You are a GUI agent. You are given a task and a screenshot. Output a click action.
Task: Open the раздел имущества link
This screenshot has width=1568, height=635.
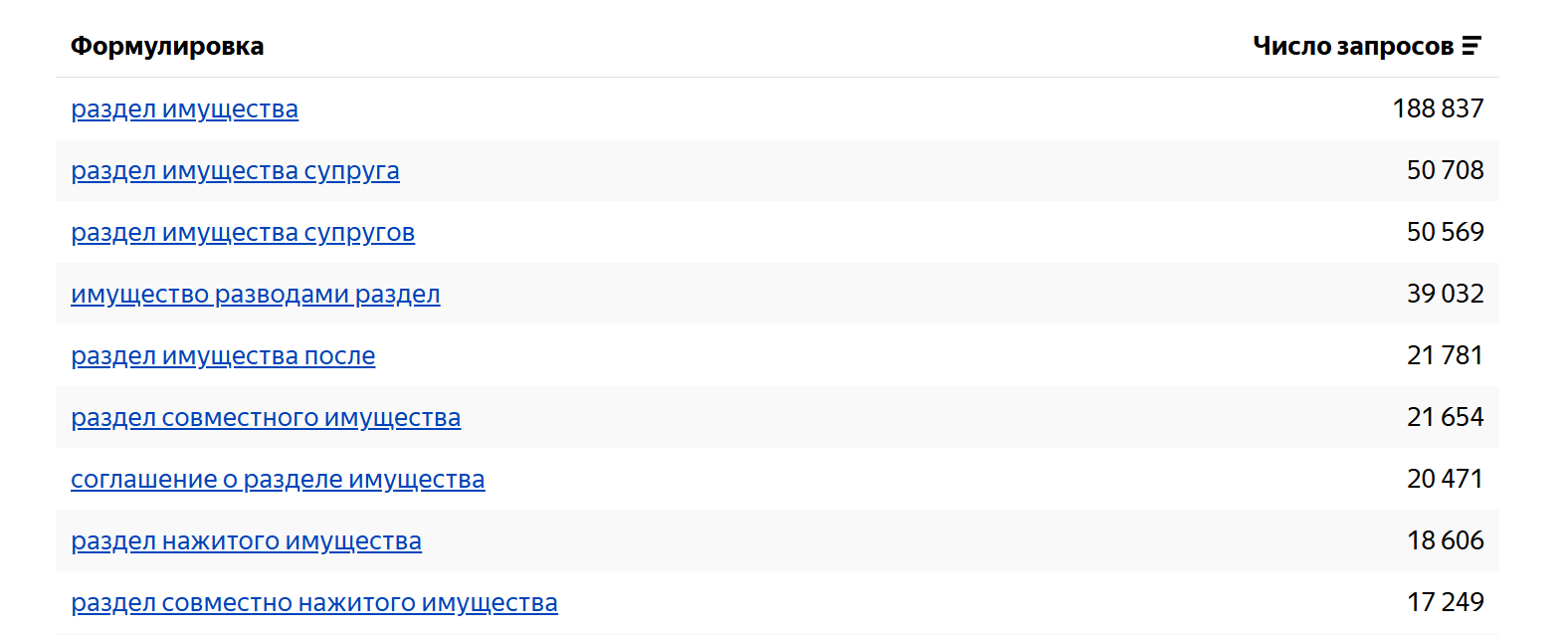point(184,108)
